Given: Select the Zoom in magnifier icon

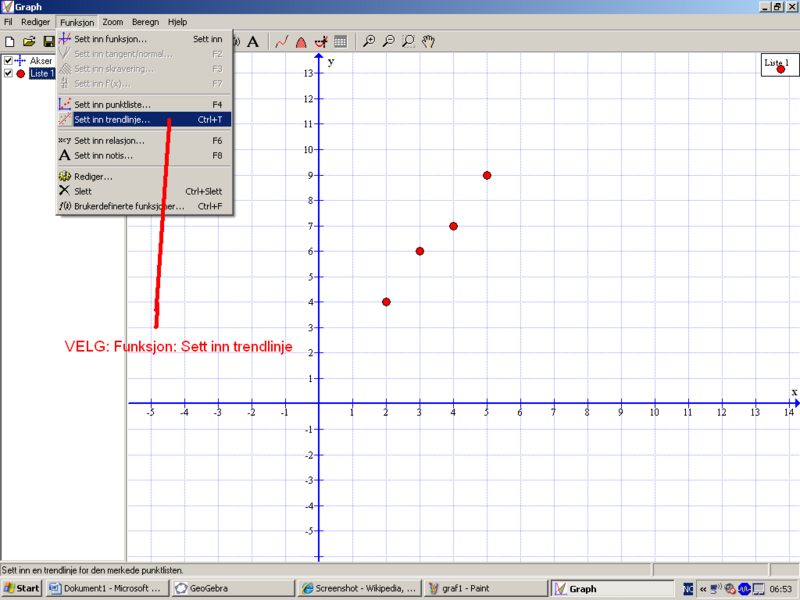Looking at the screenshot, I should click(369, 42).
